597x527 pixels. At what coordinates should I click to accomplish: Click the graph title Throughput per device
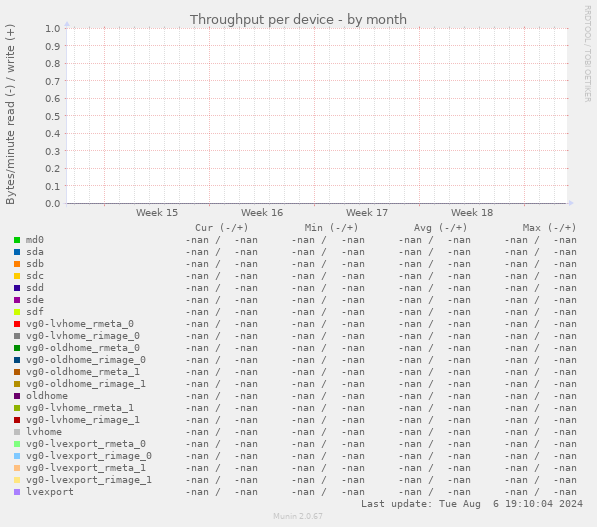298,19
